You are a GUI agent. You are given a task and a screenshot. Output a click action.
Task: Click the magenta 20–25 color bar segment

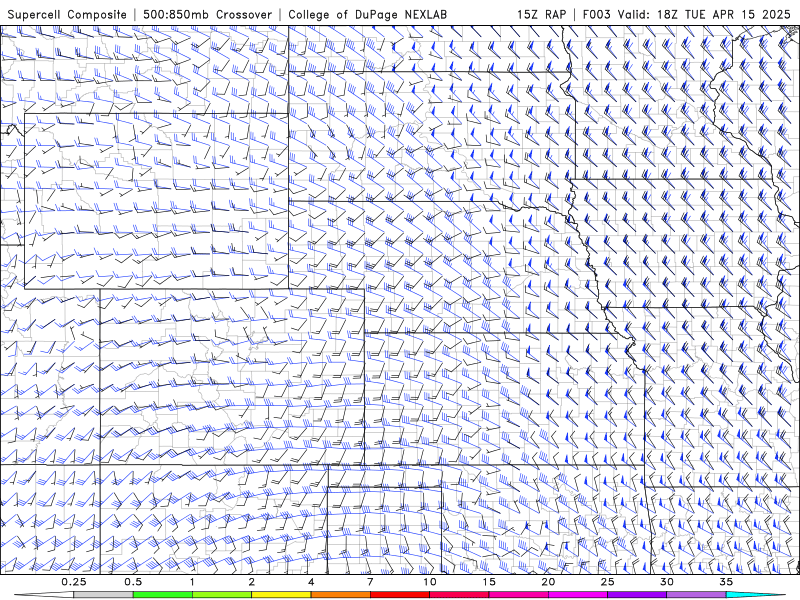[x=578, y=595]
